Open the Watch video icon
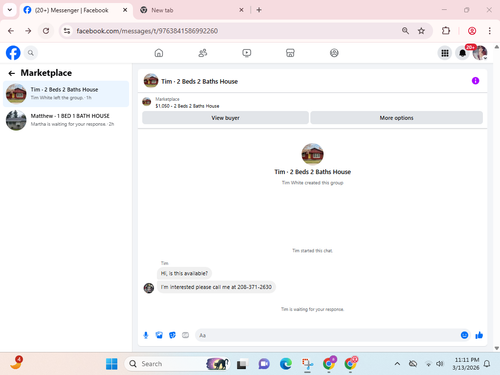Screen dimensions: 500x375 click(x=247, y=53)
